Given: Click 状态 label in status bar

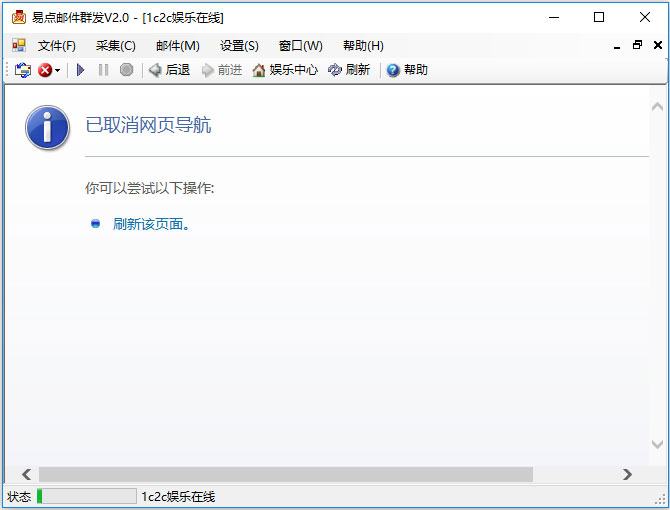Looking at the screenshot, I should pyautogui.click(x=19, y=497).
